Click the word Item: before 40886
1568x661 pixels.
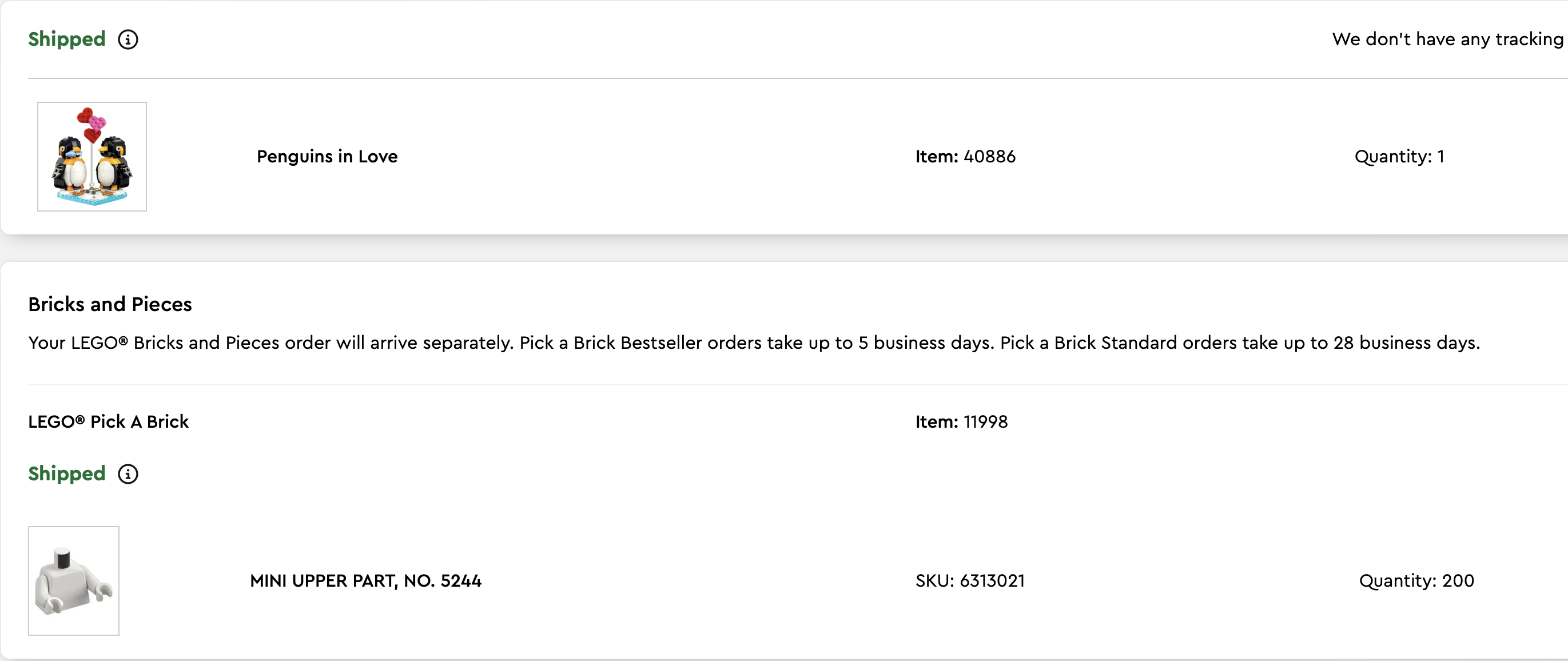click(x=937, y=157)
